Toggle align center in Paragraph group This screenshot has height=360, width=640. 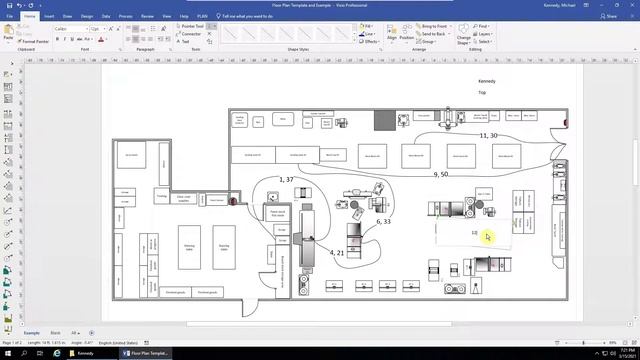[x=136, y=39]
